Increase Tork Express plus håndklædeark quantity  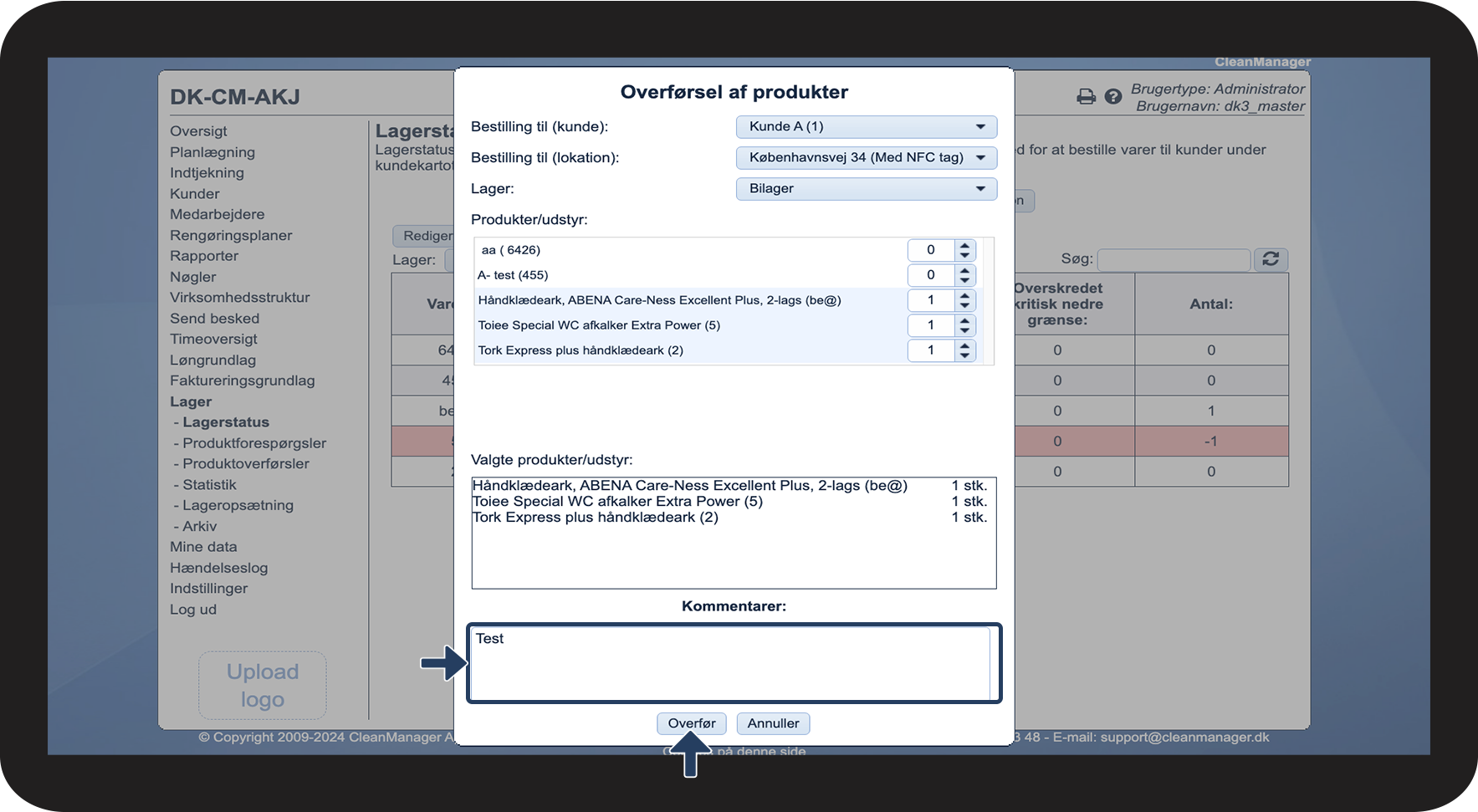[965, 345]
